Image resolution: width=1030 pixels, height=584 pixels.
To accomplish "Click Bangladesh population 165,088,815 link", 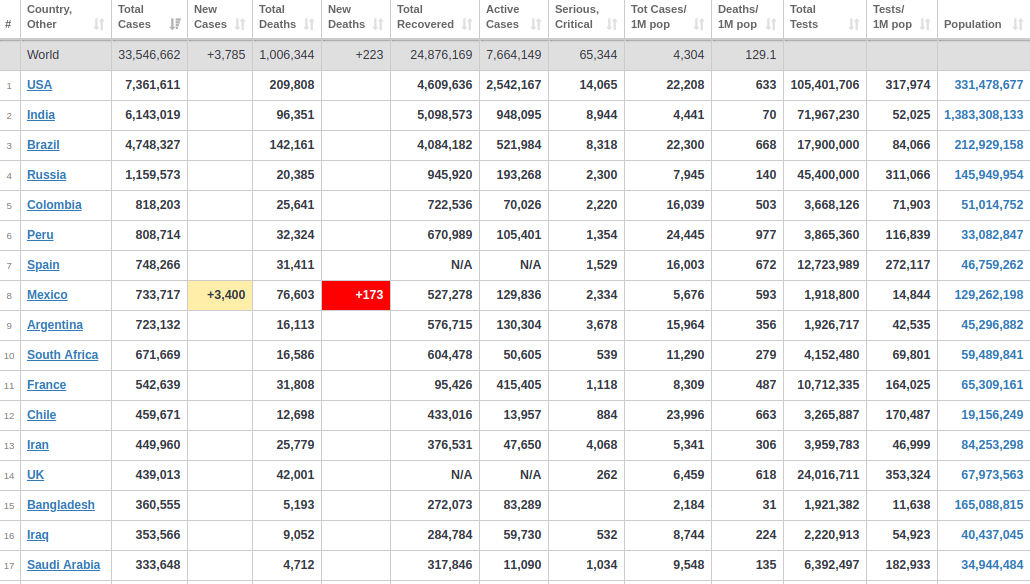I will pos(989,505).
